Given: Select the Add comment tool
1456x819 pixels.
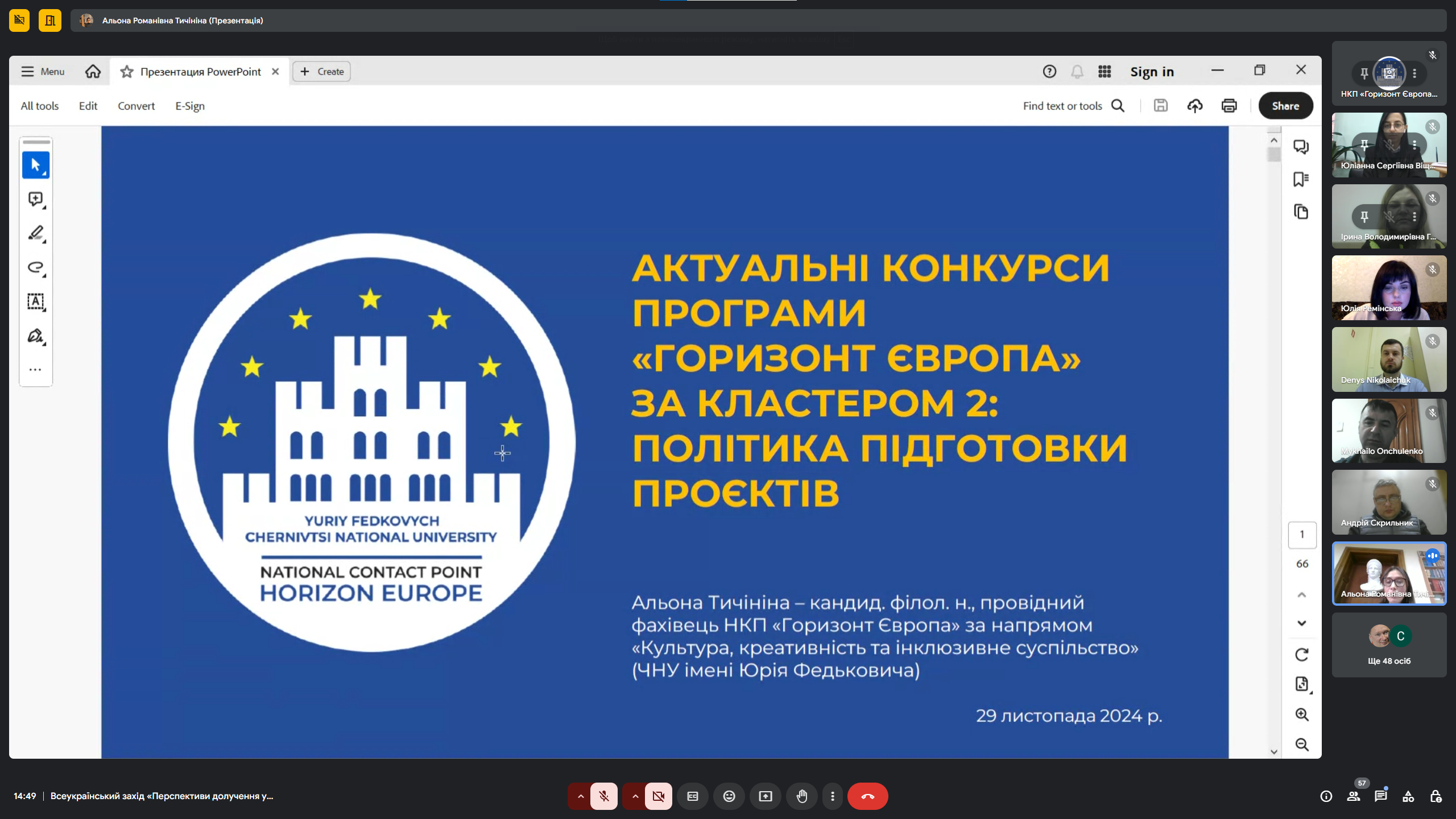Looking at the screenshot, I should (x=35, y=198).
